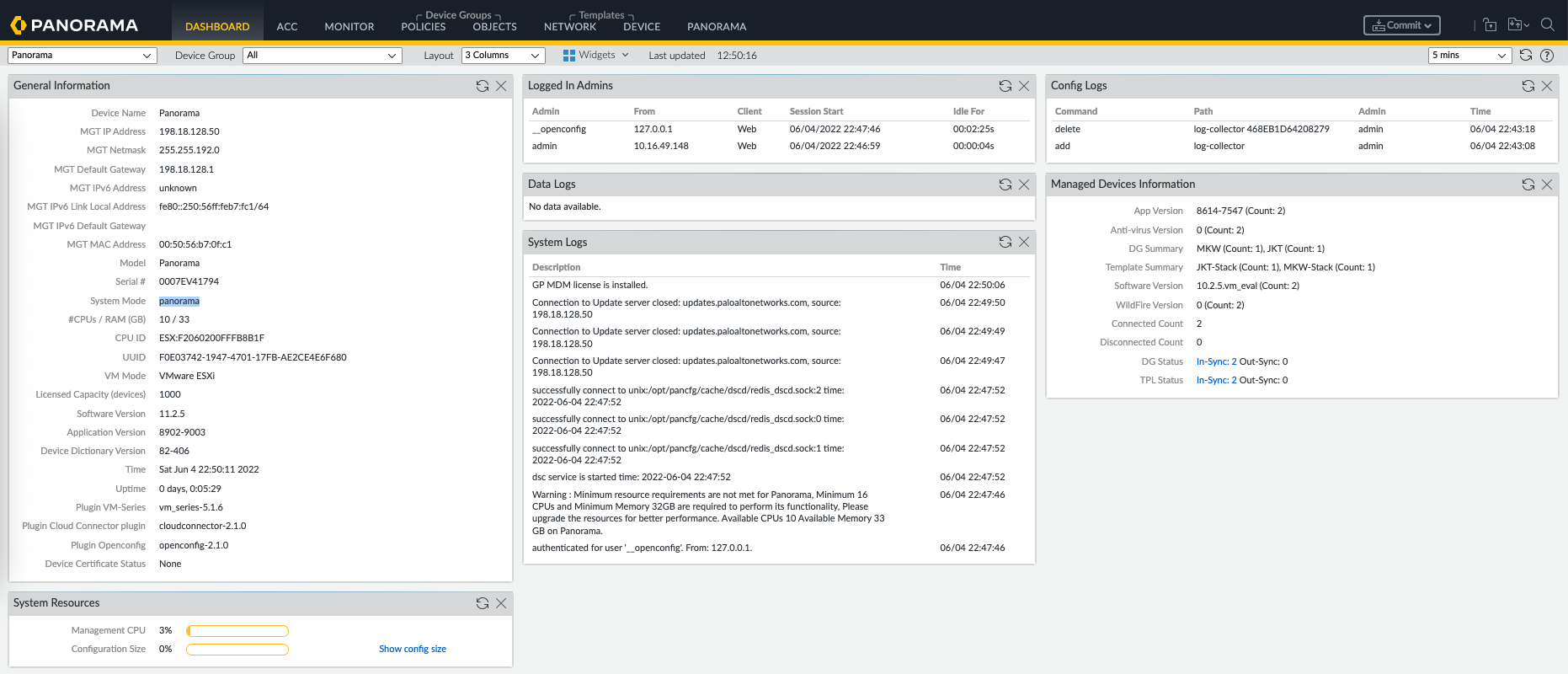
Task: Refresh the General Information widget
Action: [x=482, y=86]
